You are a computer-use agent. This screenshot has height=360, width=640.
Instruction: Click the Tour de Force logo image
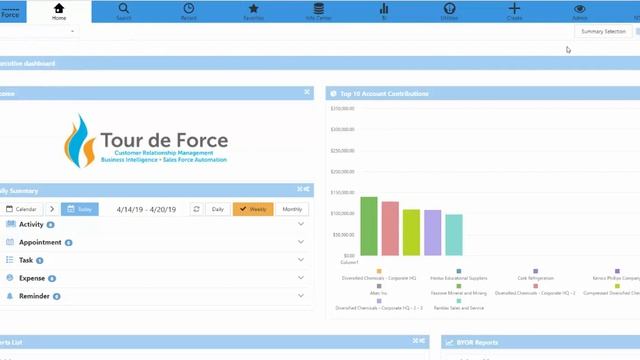146,141
